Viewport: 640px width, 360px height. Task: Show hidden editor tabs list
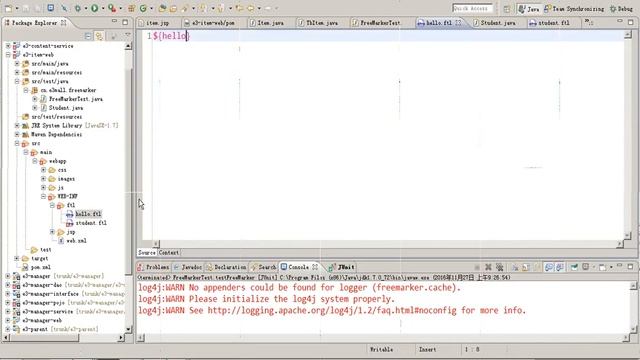coord(589,22)
